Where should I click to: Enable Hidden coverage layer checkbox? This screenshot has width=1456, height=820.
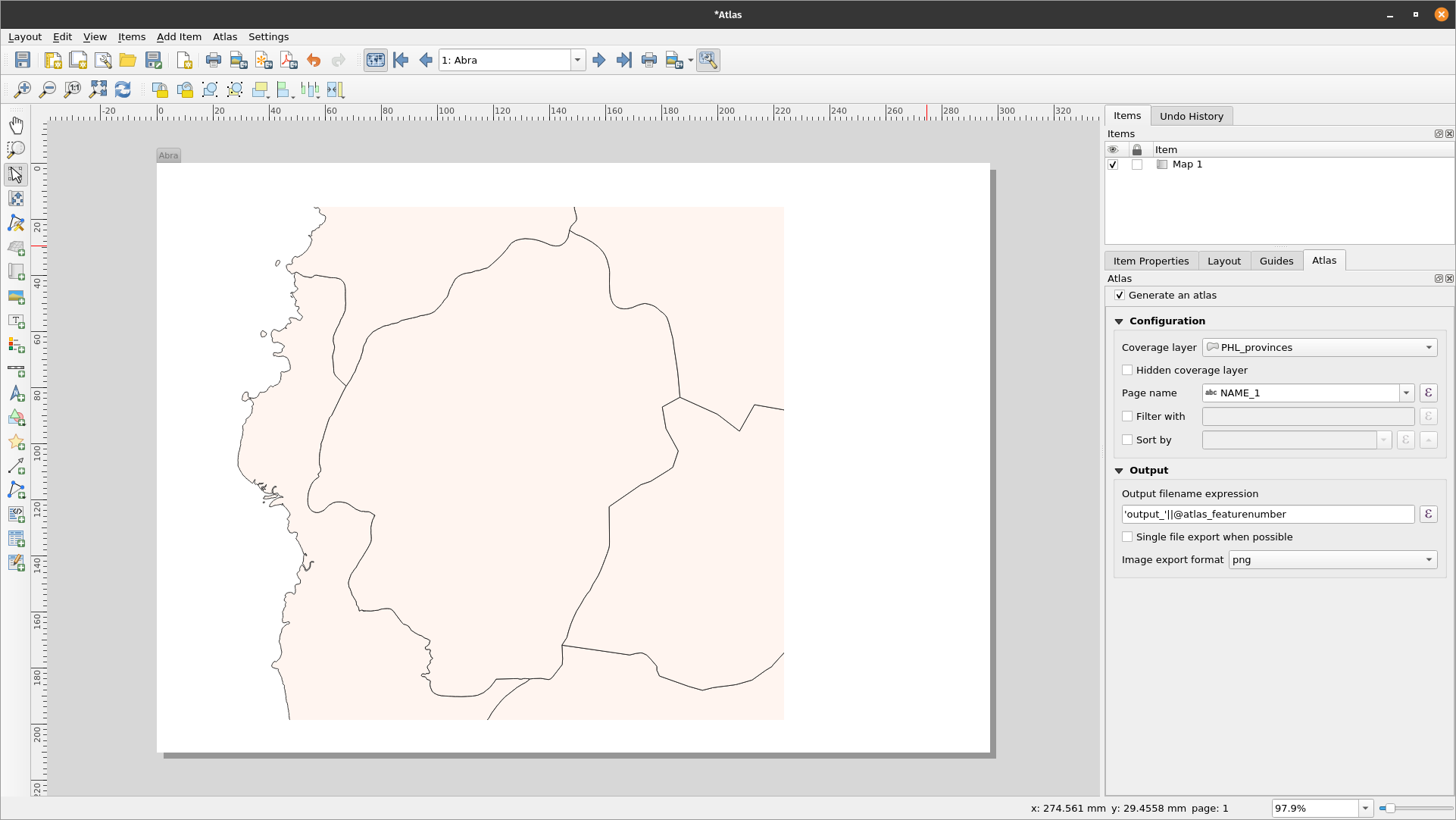1127,371
